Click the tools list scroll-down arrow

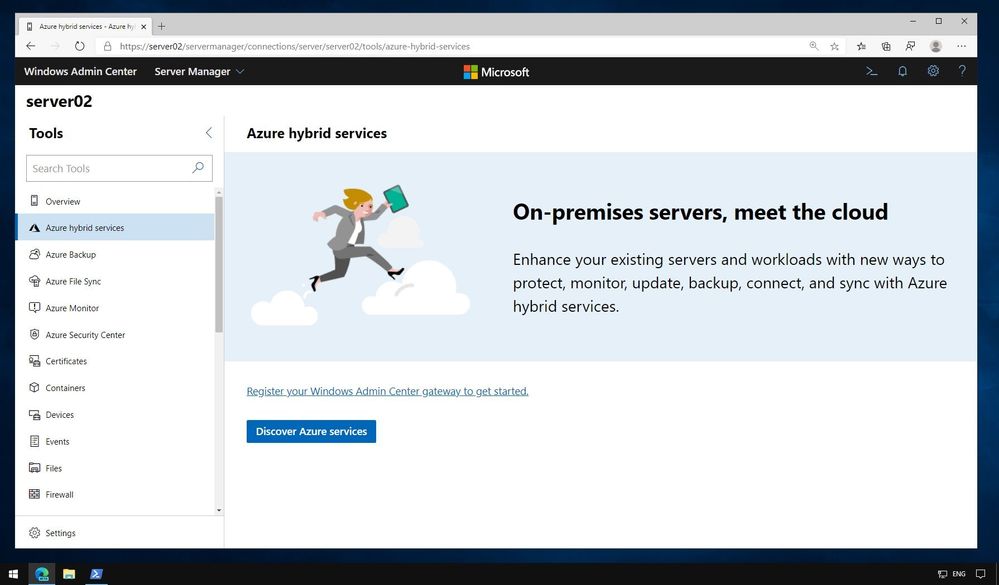coord(219,510)
